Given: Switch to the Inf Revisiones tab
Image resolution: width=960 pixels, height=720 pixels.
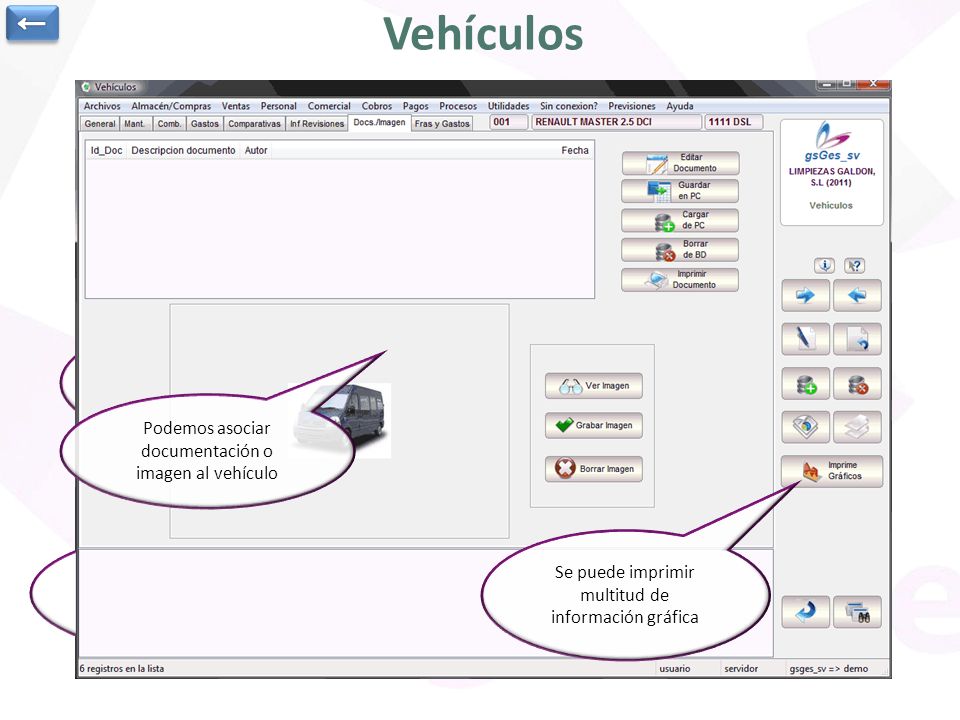Looking at the screenshot, I should [317, 124].
